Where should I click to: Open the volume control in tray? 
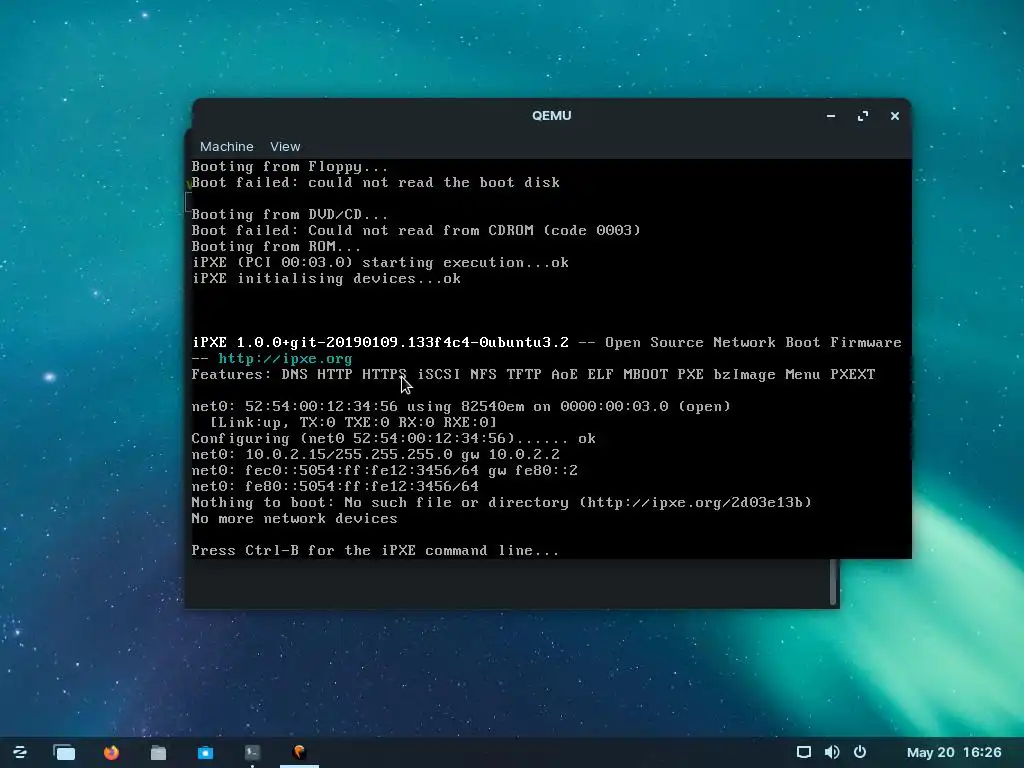[x=832, y=752]
